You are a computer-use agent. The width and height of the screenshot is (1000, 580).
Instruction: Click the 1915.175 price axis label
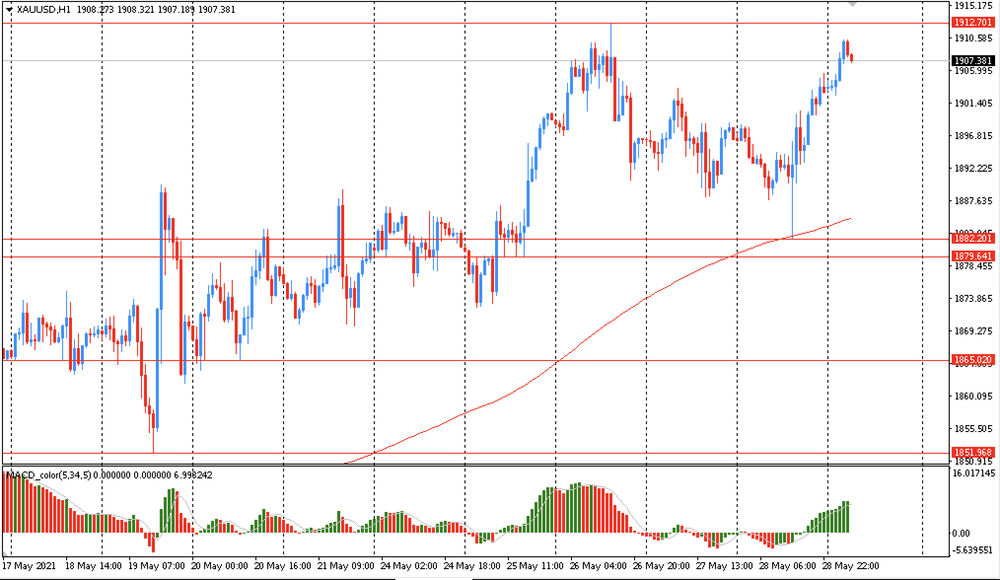pyautogui.click(x=973, y=6)
